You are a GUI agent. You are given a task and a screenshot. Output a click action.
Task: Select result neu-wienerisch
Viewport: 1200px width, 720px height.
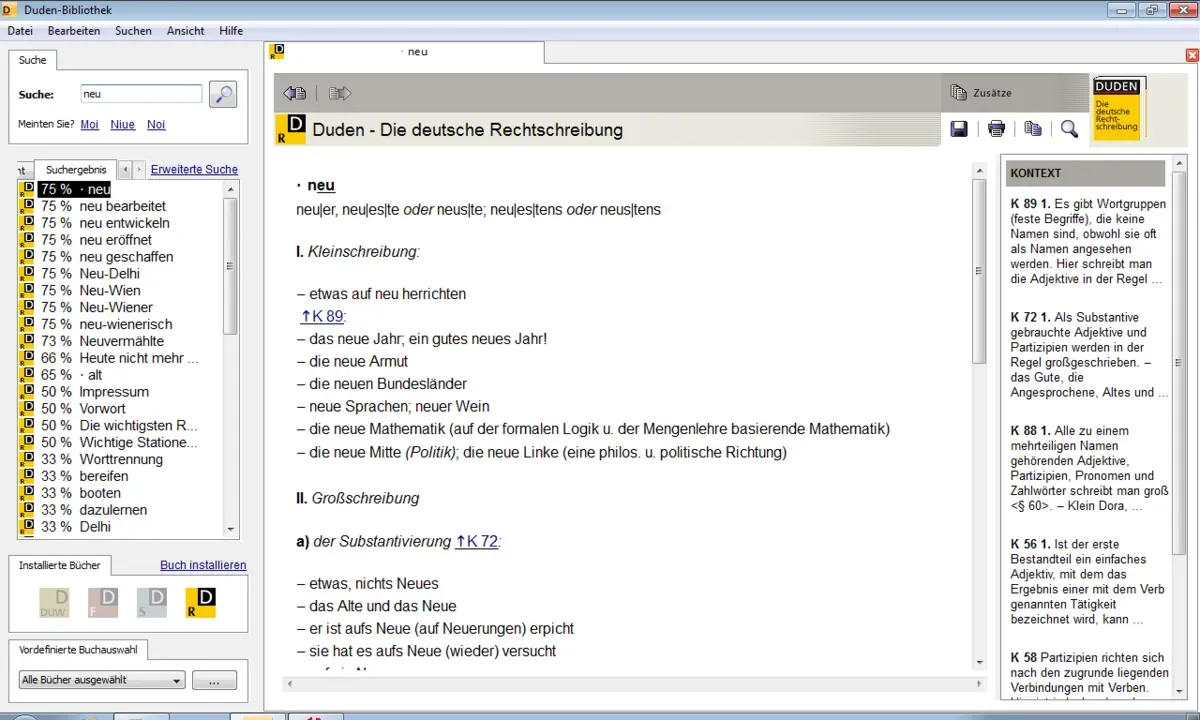click(x=126, y=324)
